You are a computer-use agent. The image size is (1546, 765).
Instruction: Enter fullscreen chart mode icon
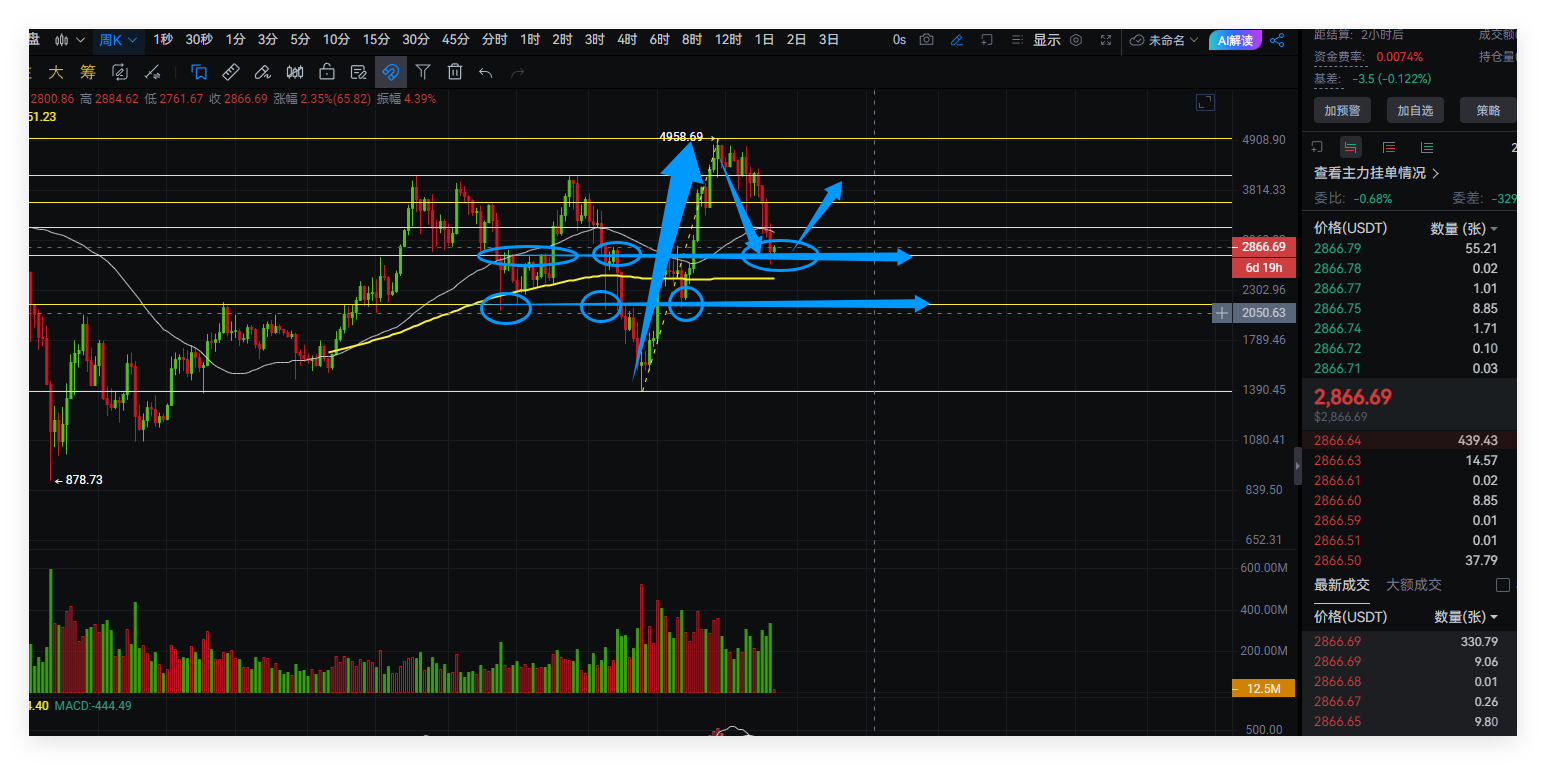[x=1106, y=40]
